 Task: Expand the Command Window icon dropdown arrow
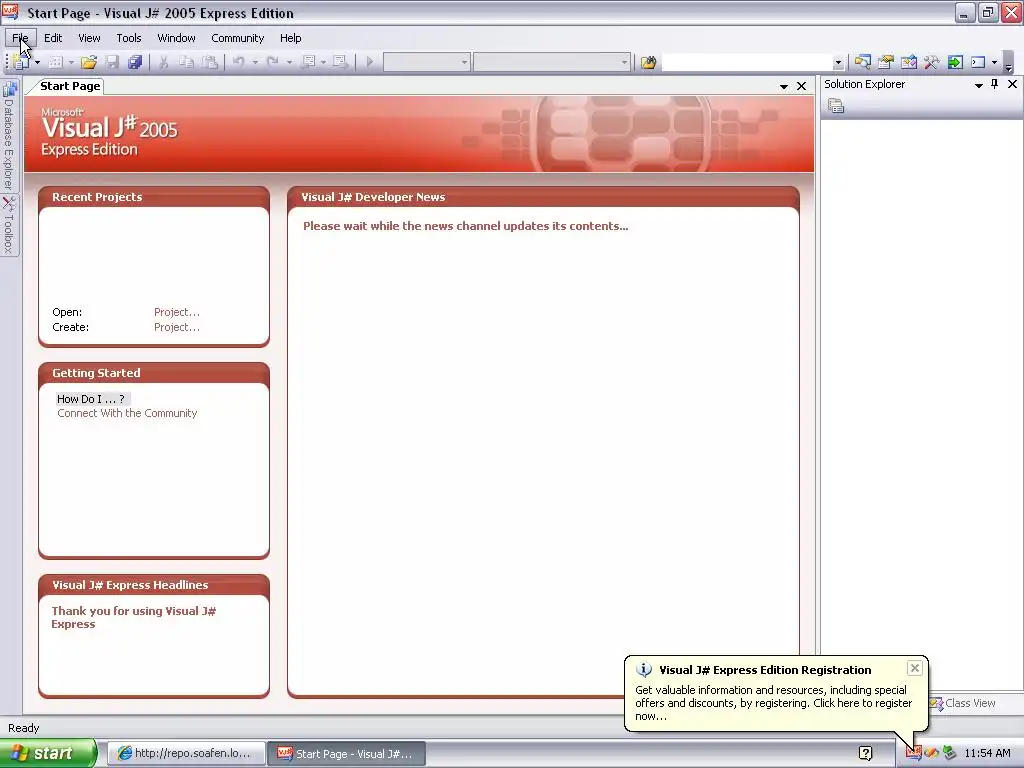pos(994,62)
